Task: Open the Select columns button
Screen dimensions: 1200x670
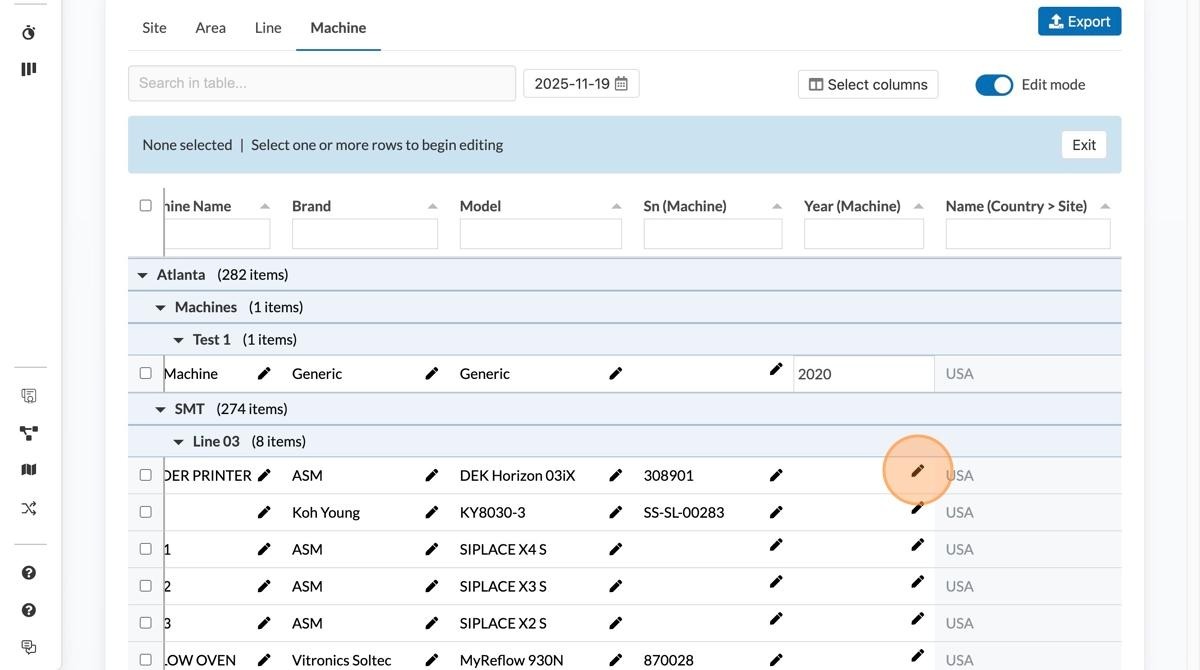Action: coord(868,85)
